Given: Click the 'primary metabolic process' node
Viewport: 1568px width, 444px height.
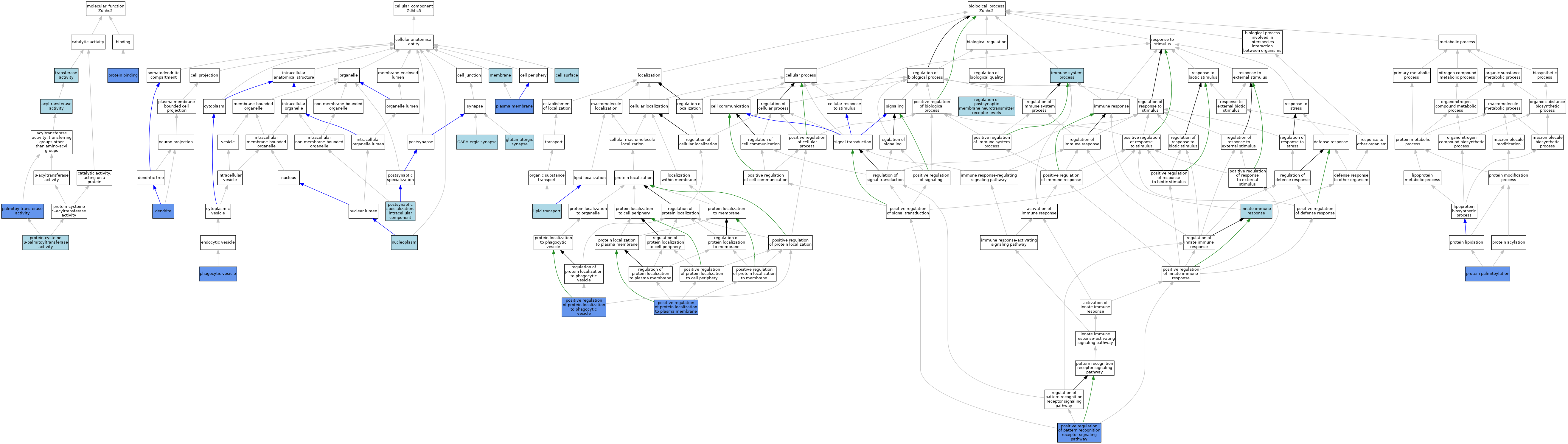Looking at the screenshot, I should (x=1412, y=75).
